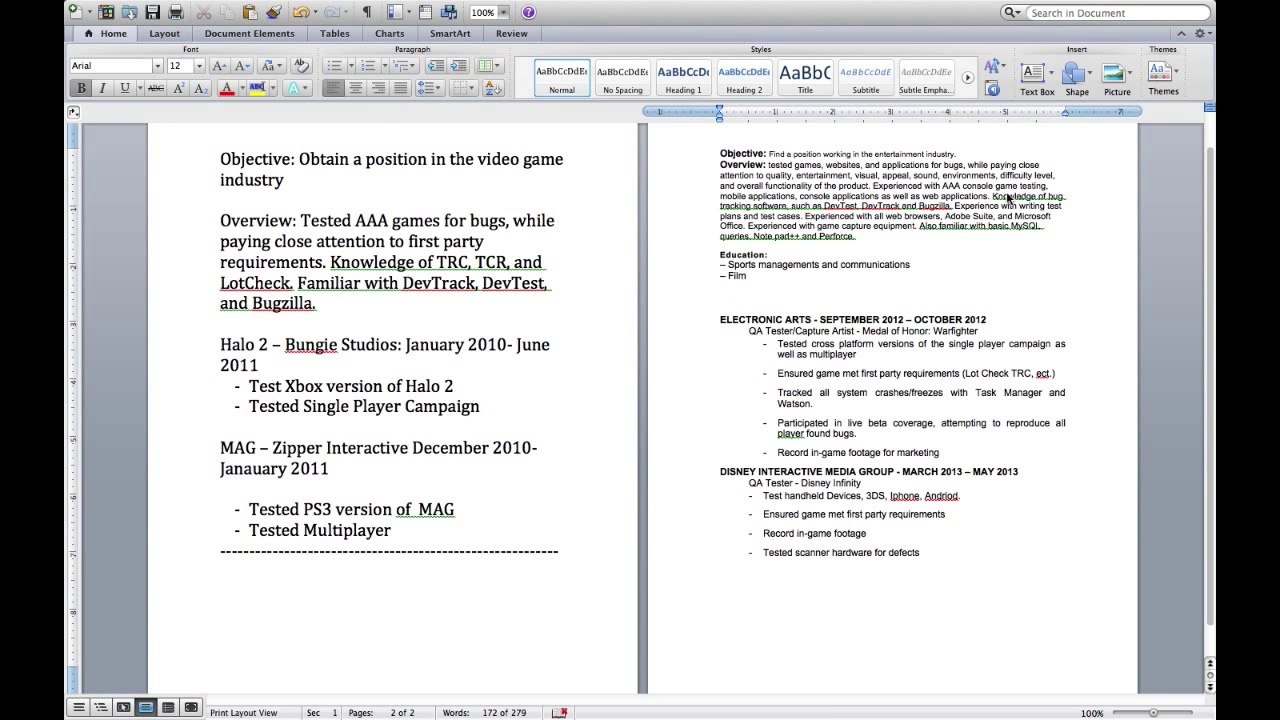This screenshot has height=720, width=1280.
Task: Open the Media Browser icon
Action: point(449,12)
